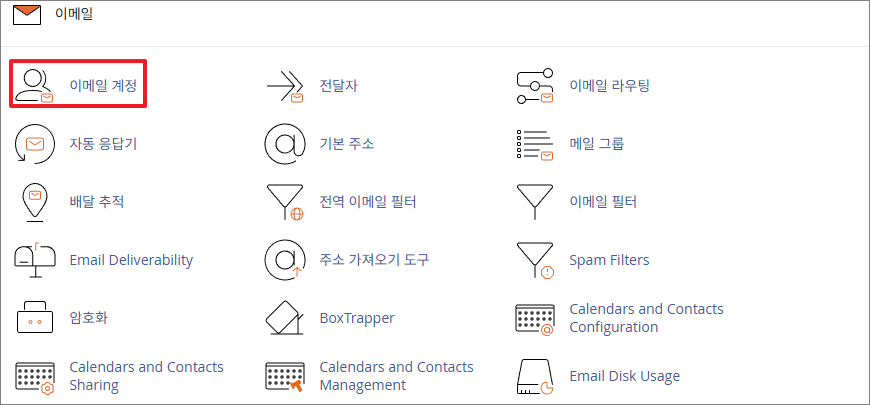Open the Email Disk Usage drive icon
This screenshot has width=870, height=405.
(x=534, y=376)
